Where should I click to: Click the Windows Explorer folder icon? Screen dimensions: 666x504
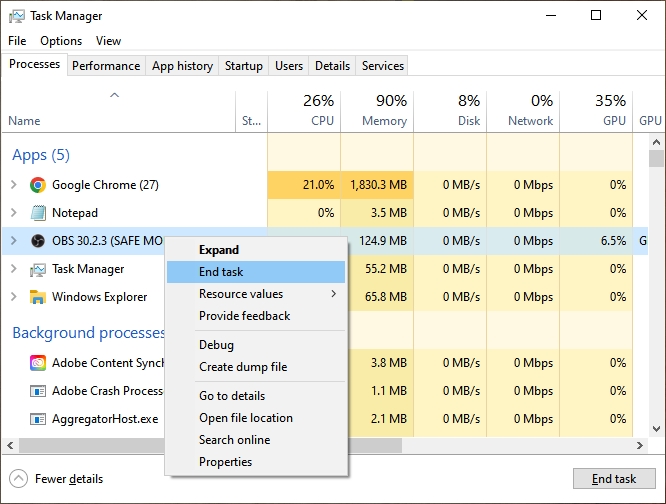tap(38, 297)
